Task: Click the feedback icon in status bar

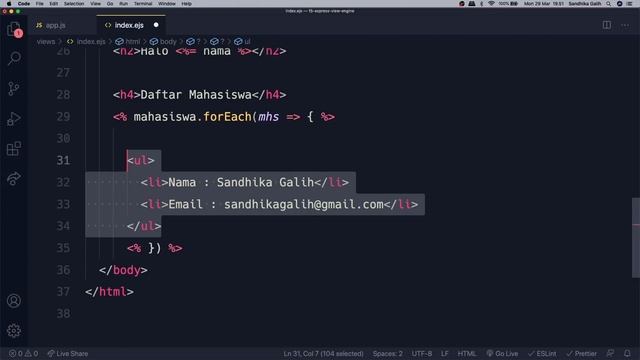Action: coord(611,353)
